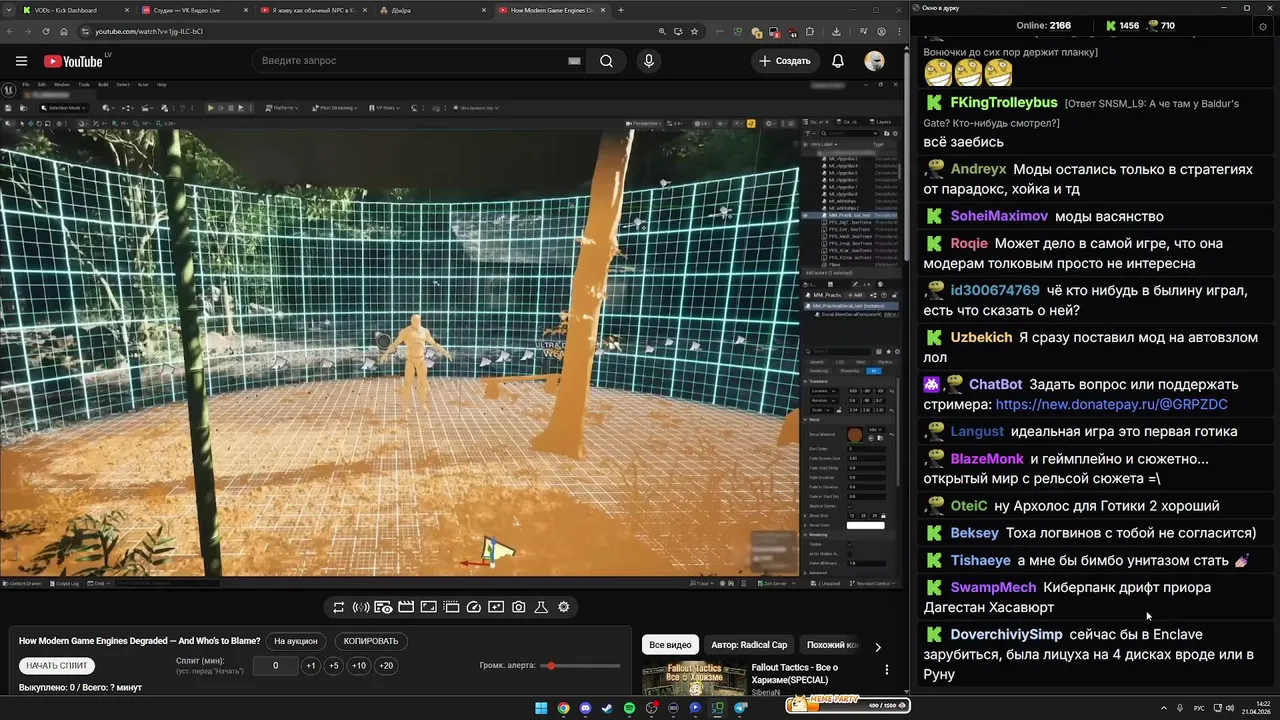Open browser downloads
The height and width of the screenshot is (720, 1280).
pyautogui.click(x=836, y=31)
